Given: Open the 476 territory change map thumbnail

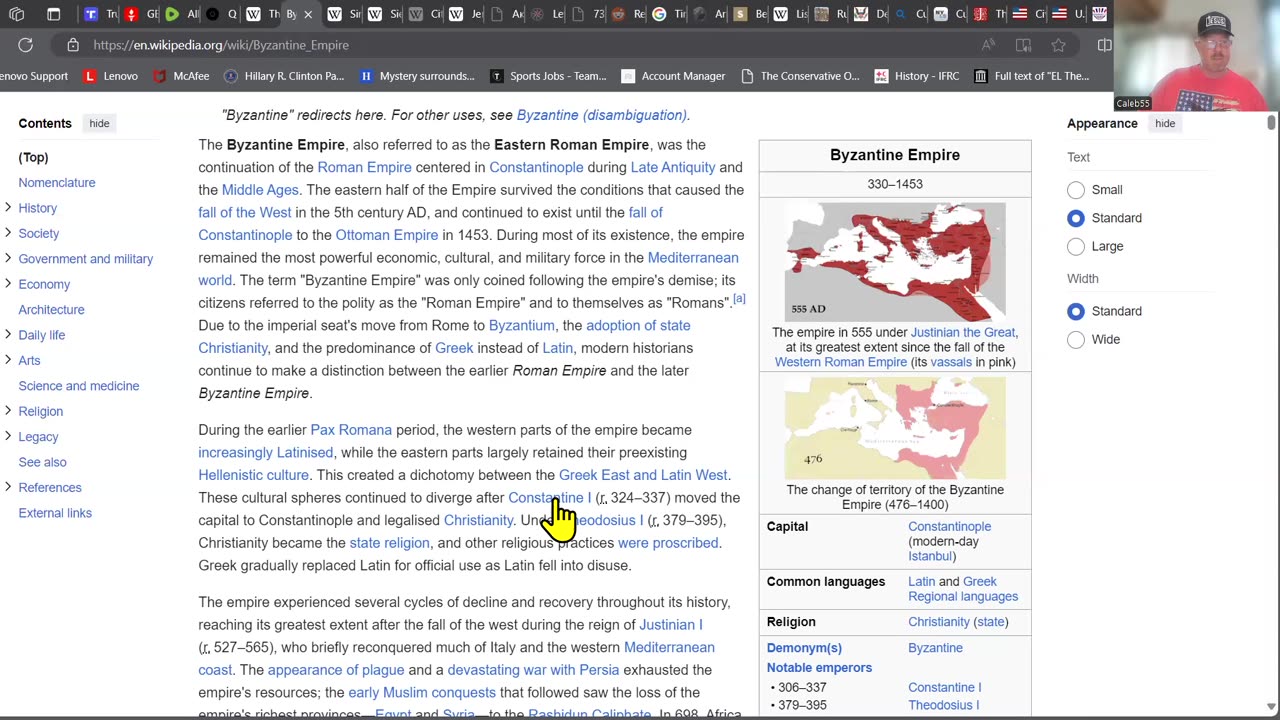Looking at the screenshot, I should pyautogui.click(x=895, y=428).
